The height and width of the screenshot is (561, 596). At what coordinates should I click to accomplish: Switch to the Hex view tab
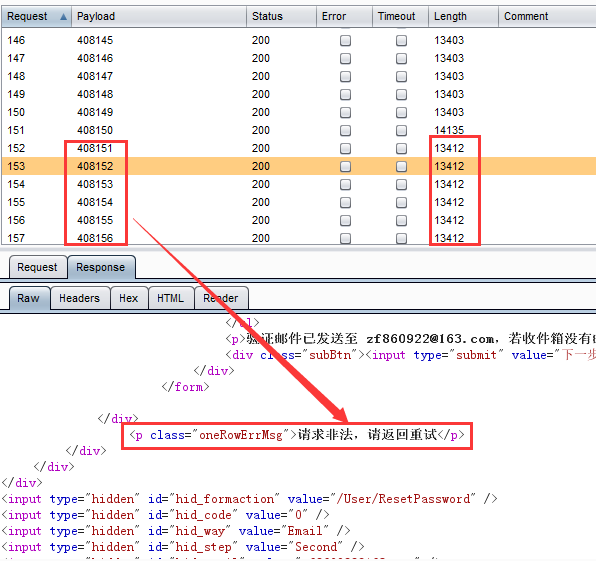pos(129,298)
